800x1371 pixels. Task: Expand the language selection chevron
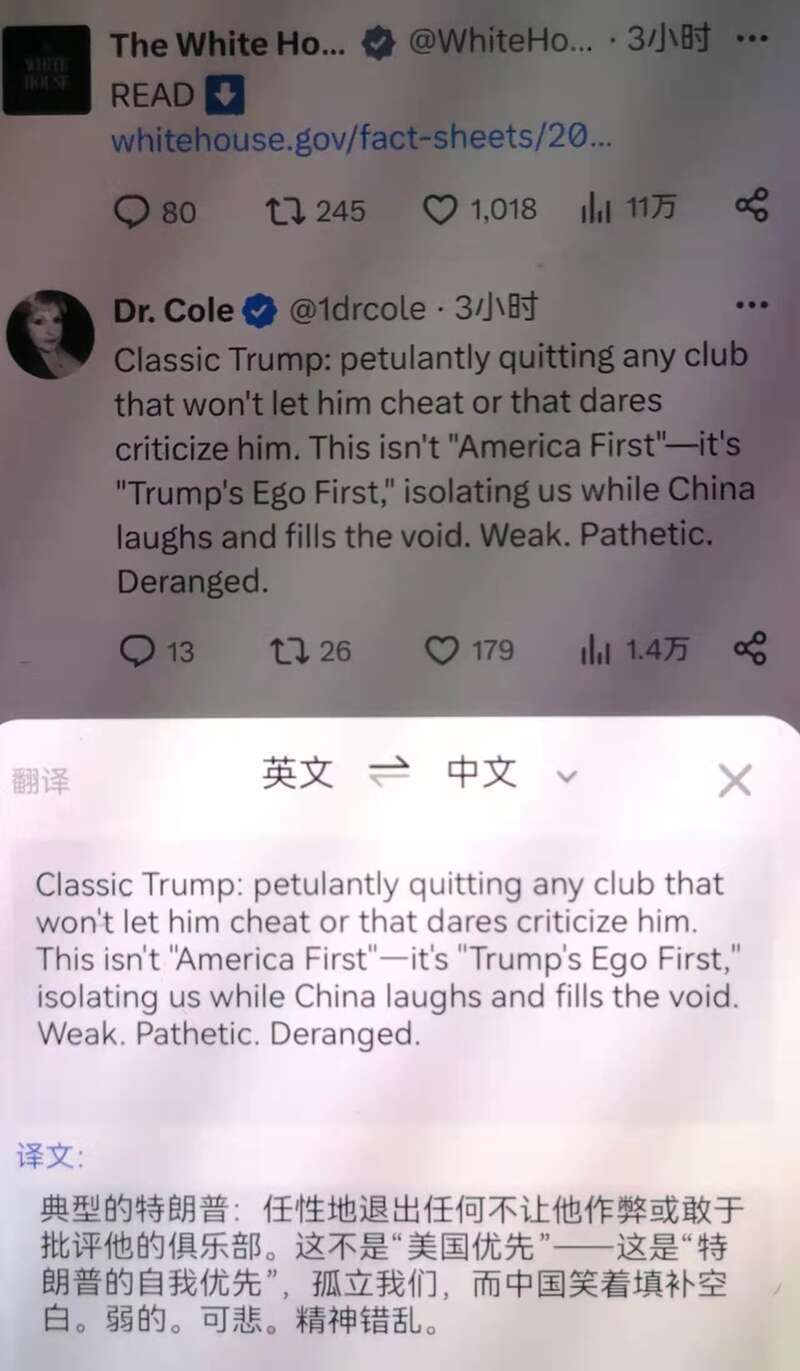567,776
